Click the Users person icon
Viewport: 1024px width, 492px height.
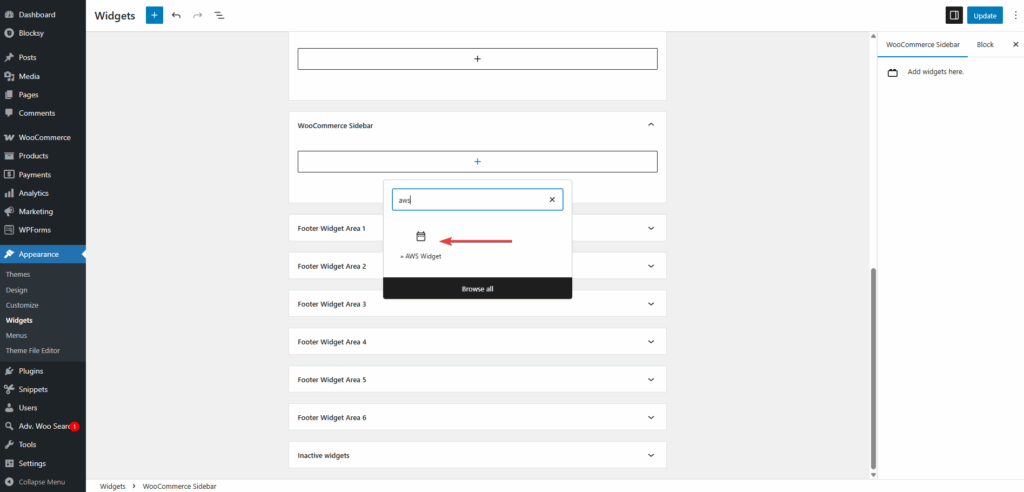pyautogui.click(x=9, y=408)
